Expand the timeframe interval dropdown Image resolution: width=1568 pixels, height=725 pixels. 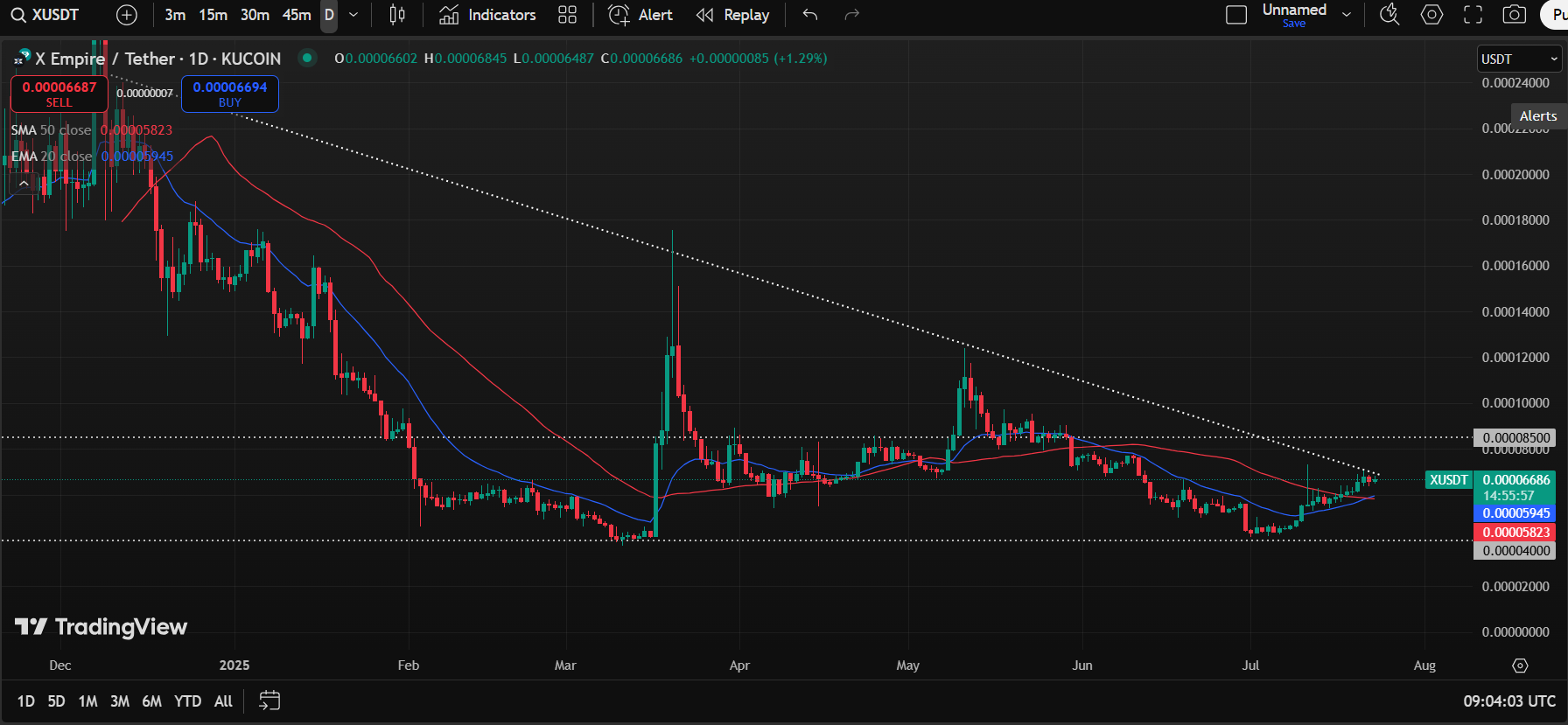tap(353, 15)
